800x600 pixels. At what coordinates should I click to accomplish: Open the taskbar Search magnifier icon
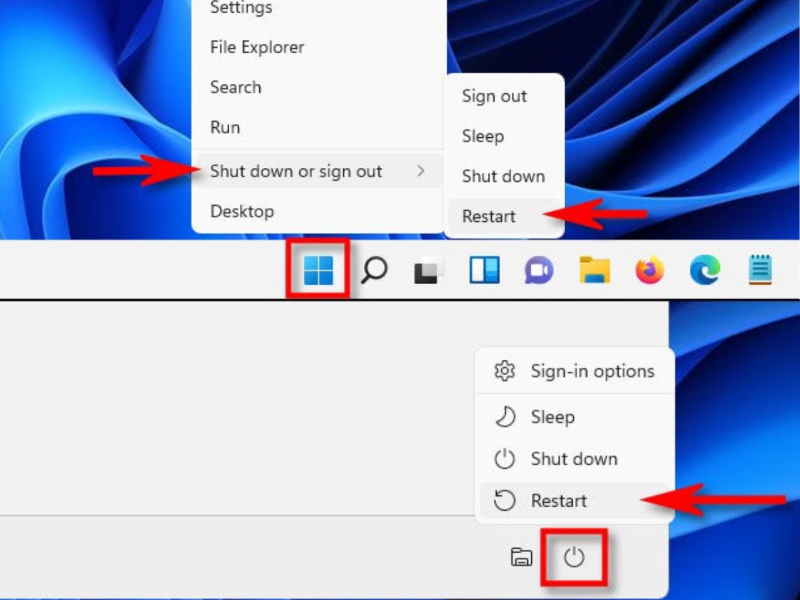click(x=374, y=270)
